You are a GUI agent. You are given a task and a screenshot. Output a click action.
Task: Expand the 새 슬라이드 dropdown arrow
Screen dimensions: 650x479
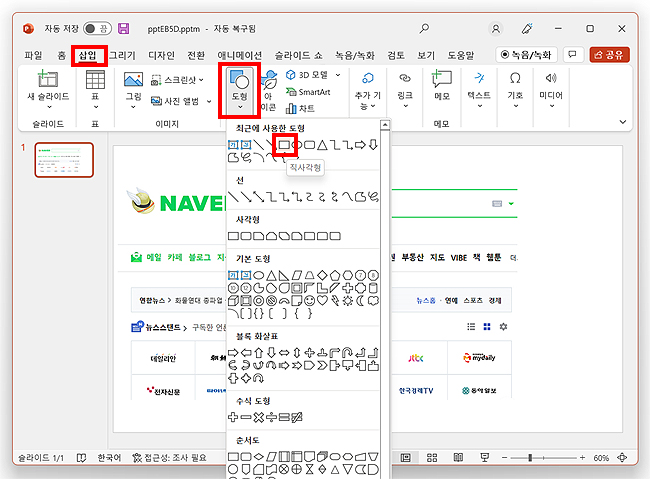(x=49, y=107)
